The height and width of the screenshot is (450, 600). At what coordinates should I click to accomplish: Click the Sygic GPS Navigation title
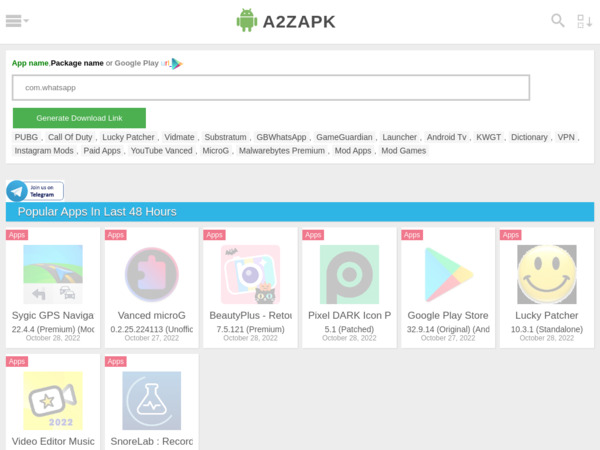53,316
